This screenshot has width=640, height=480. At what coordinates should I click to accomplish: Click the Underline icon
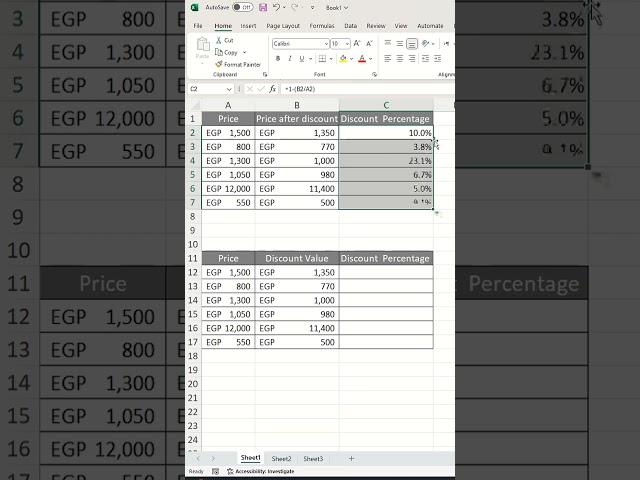click(x=301, y=59)
